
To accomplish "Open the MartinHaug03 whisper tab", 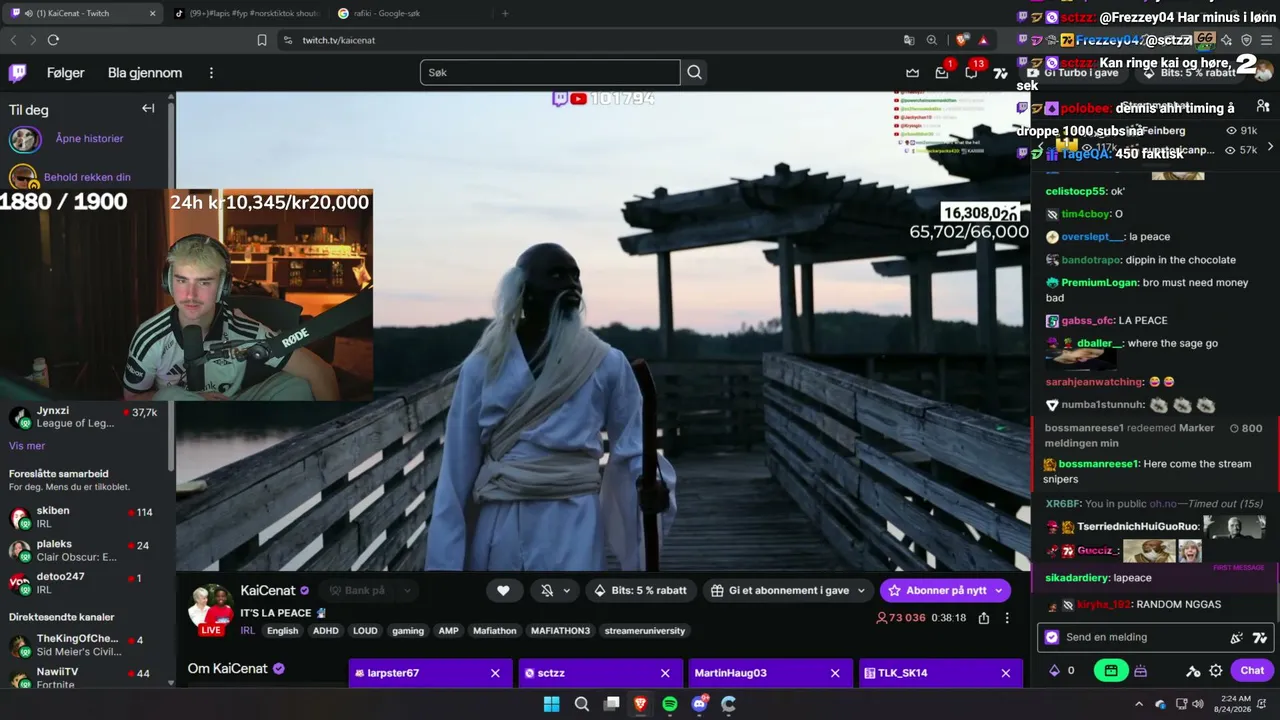I will click(770, 673).
